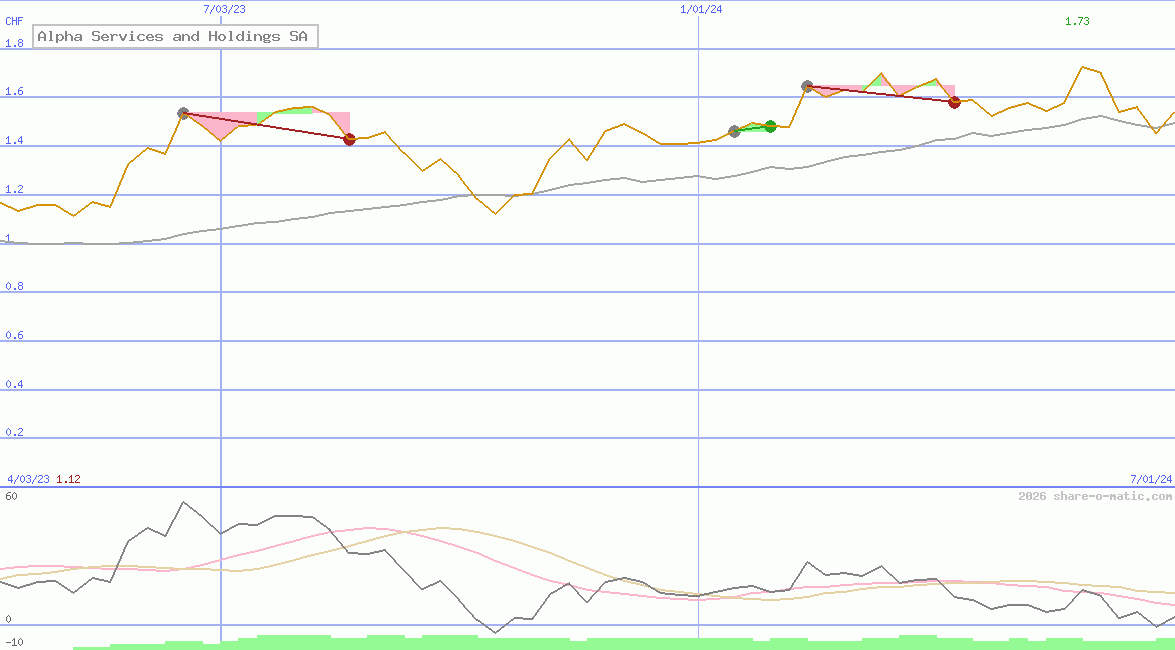Click the 1/01/24 date label
The width and height of the screenshot is (1175, 650).
[x=701, y=9]
